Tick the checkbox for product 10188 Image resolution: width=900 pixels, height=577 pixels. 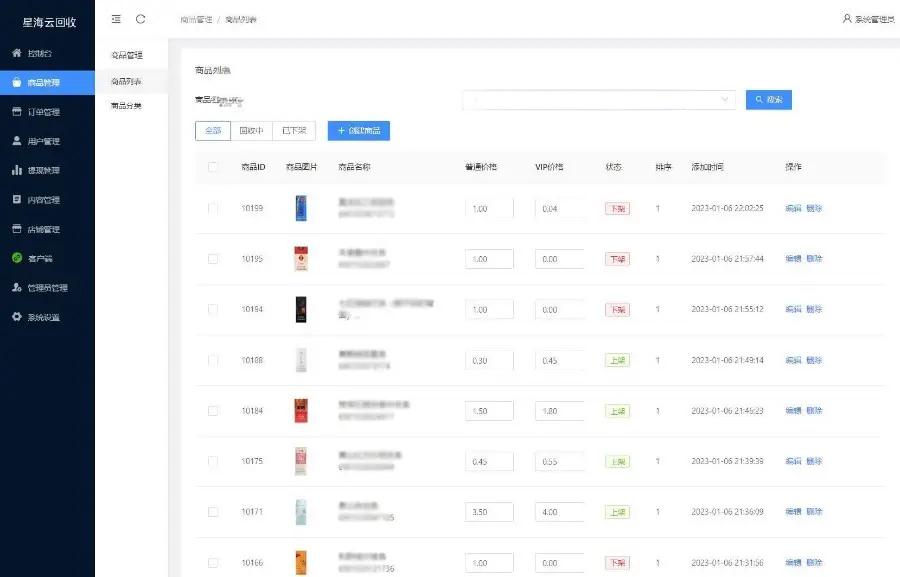click(213, 360)
